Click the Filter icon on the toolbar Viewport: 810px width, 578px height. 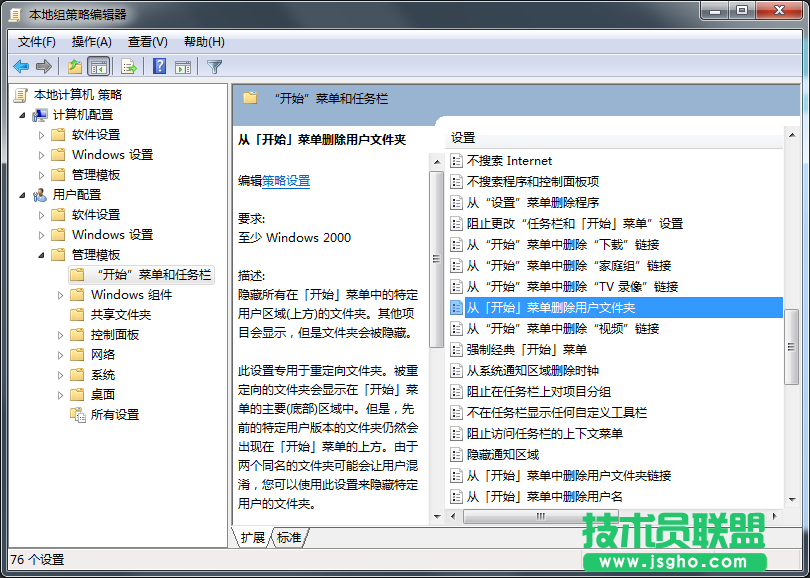(212, 65)
